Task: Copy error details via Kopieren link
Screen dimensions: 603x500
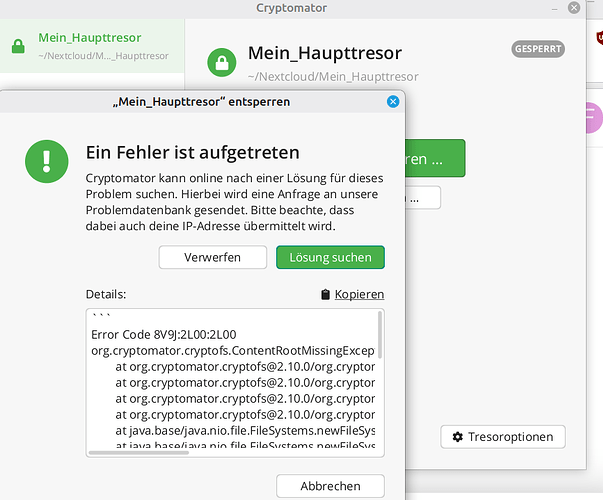Action: [359, 295]
